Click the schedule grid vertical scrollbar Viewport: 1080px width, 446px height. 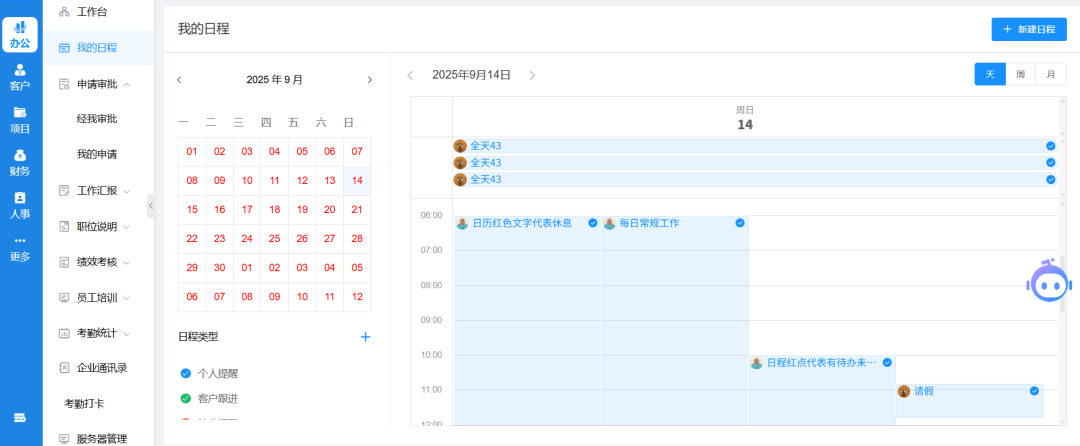(1062, 283)
